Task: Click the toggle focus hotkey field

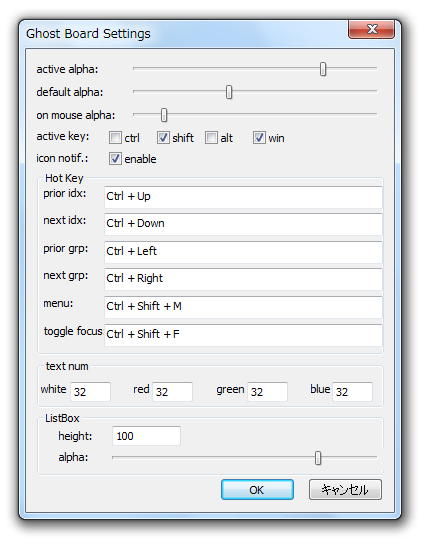Action: point(243,335)
